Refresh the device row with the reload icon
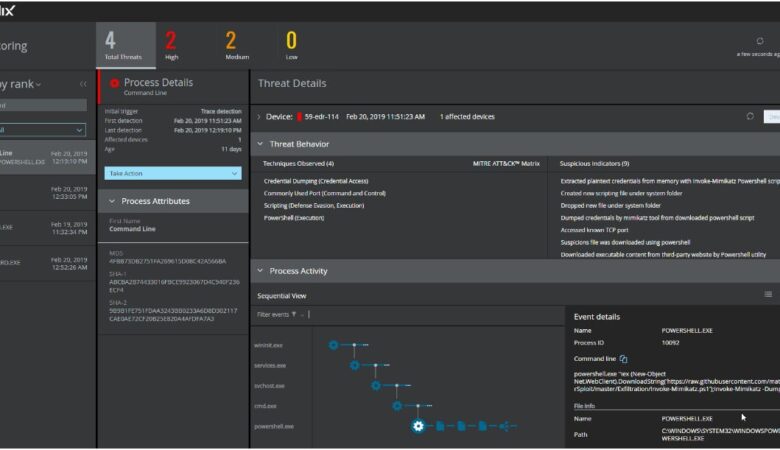The width and height of the screenshot is (780, 450). [x=750, y=116]
